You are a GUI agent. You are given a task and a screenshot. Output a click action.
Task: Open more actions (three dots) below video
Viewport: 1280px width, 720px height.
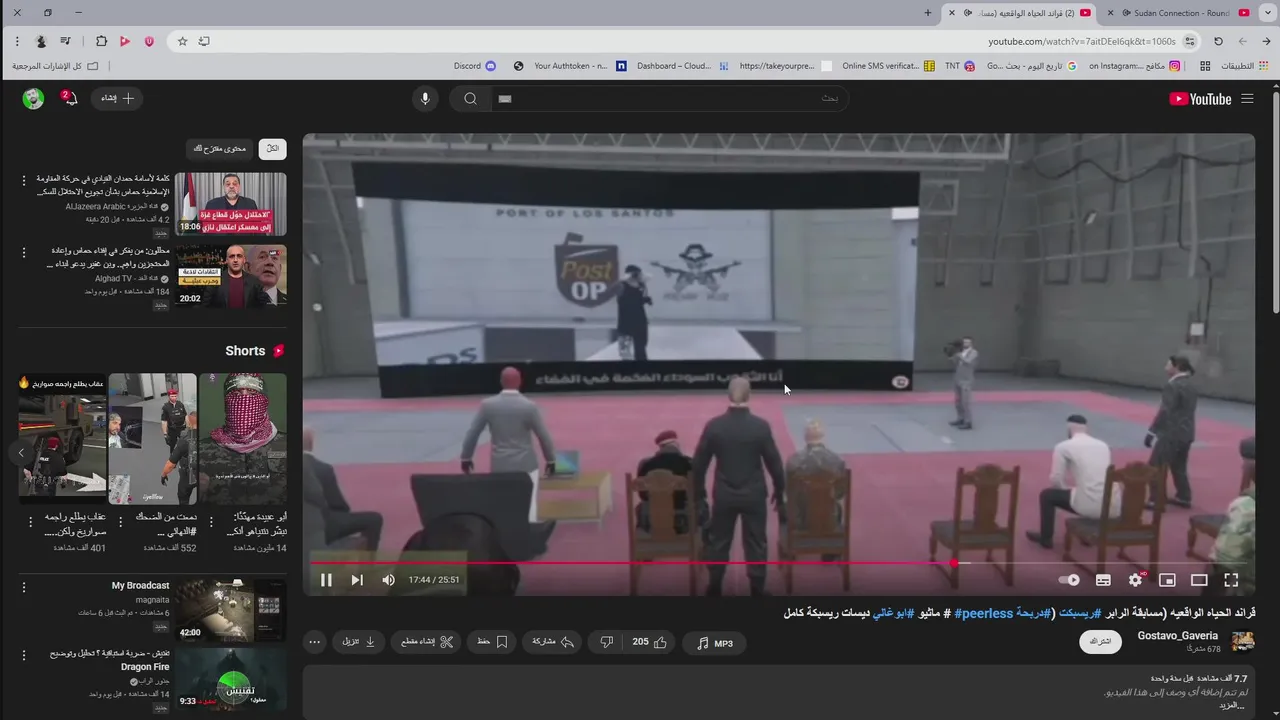pos(315,642)
